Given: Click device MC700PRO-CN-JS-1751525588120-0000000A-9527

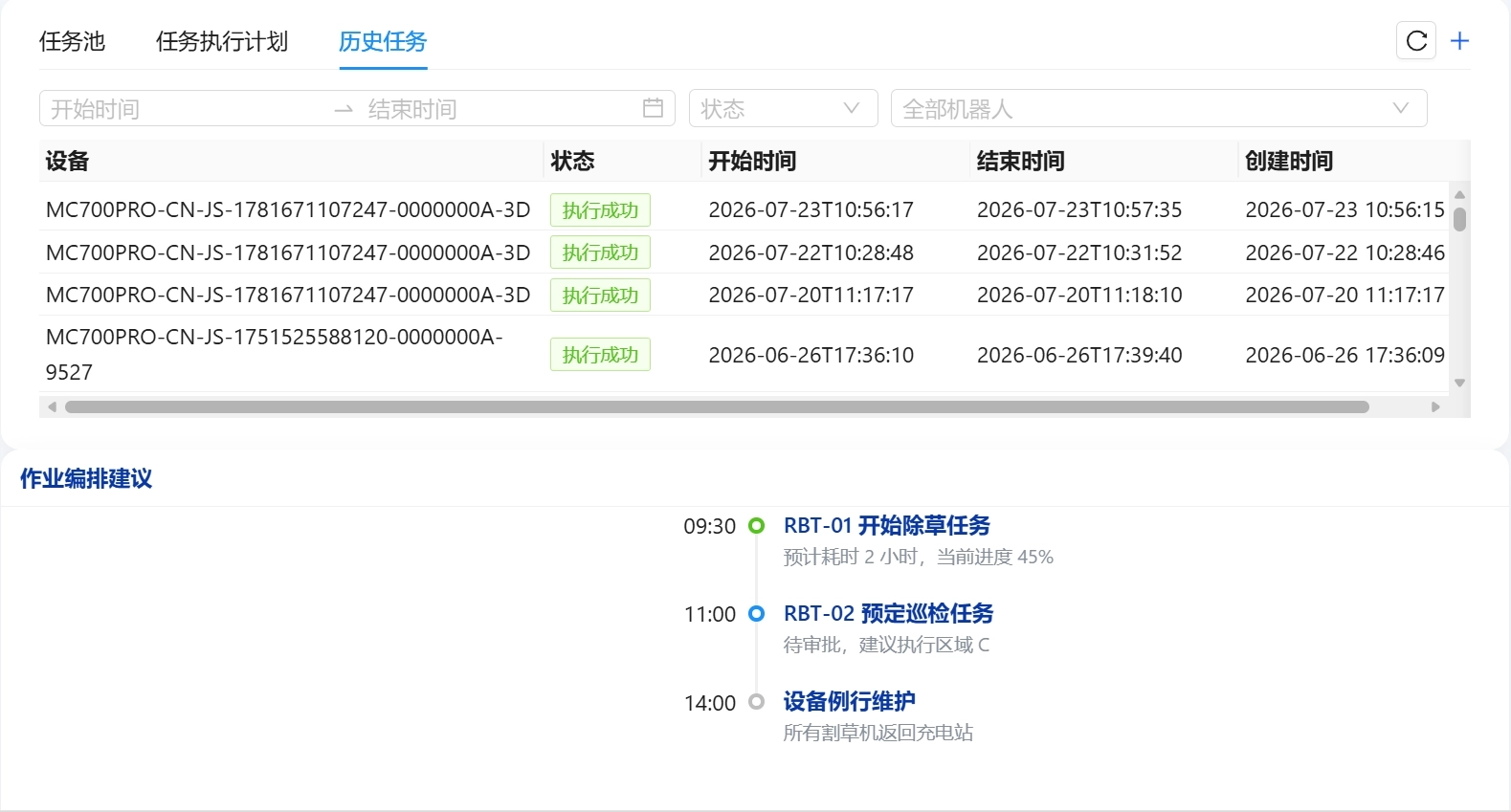Looking at the screenshot, I should [x=275, y=354].
